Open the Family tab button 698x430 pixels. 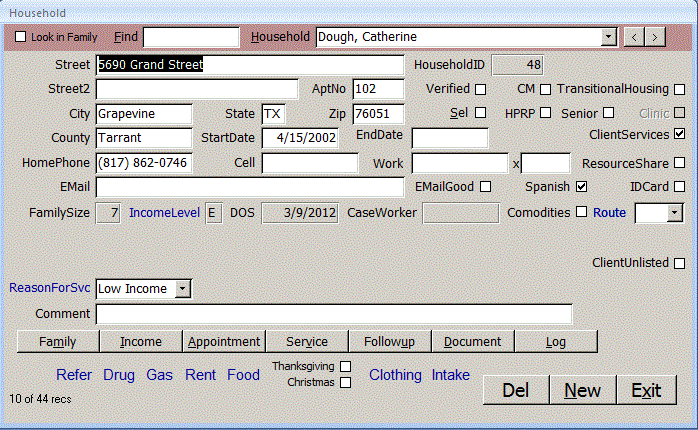[x=58, y=341]
